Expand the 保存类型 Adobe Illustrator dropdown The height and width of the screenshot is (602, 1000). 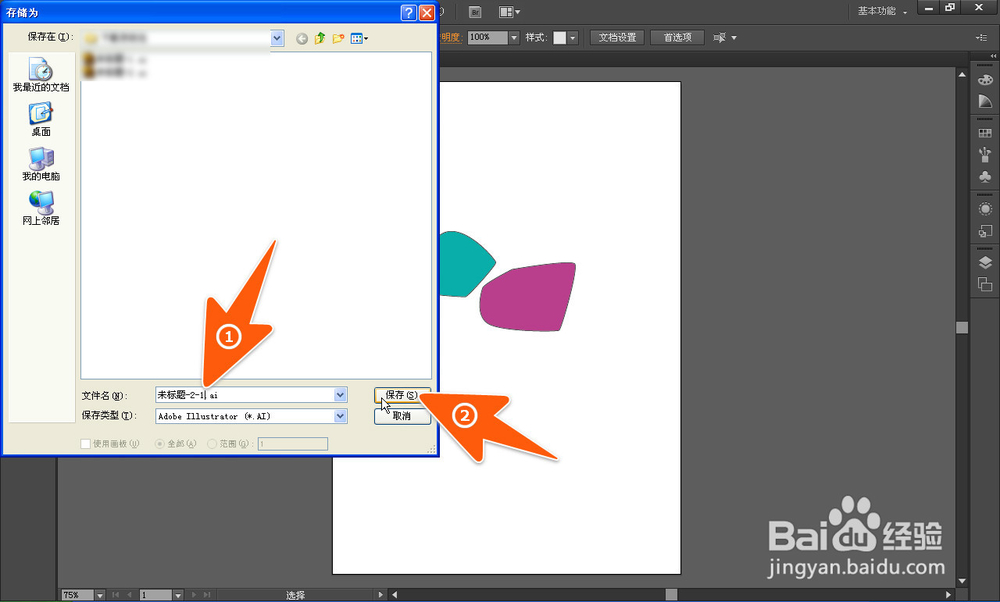tap(341, 416)
